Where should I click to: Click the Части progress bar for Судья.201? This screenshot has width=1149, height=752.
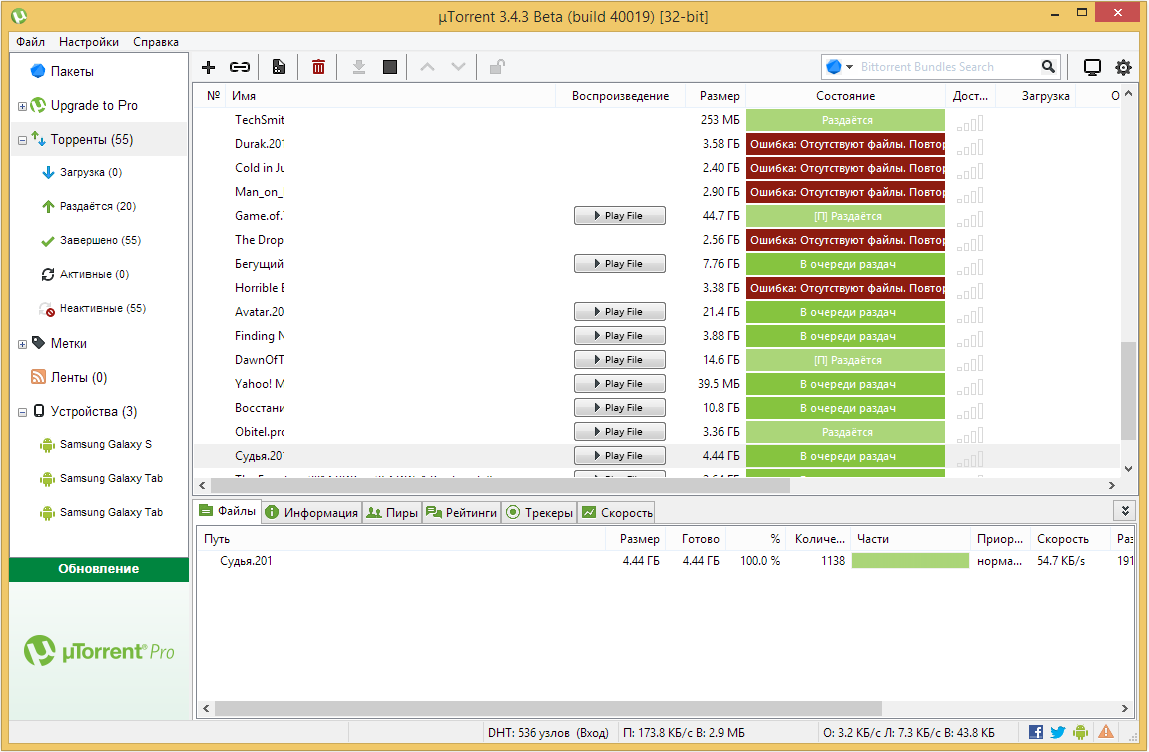(x=910, y=561)
